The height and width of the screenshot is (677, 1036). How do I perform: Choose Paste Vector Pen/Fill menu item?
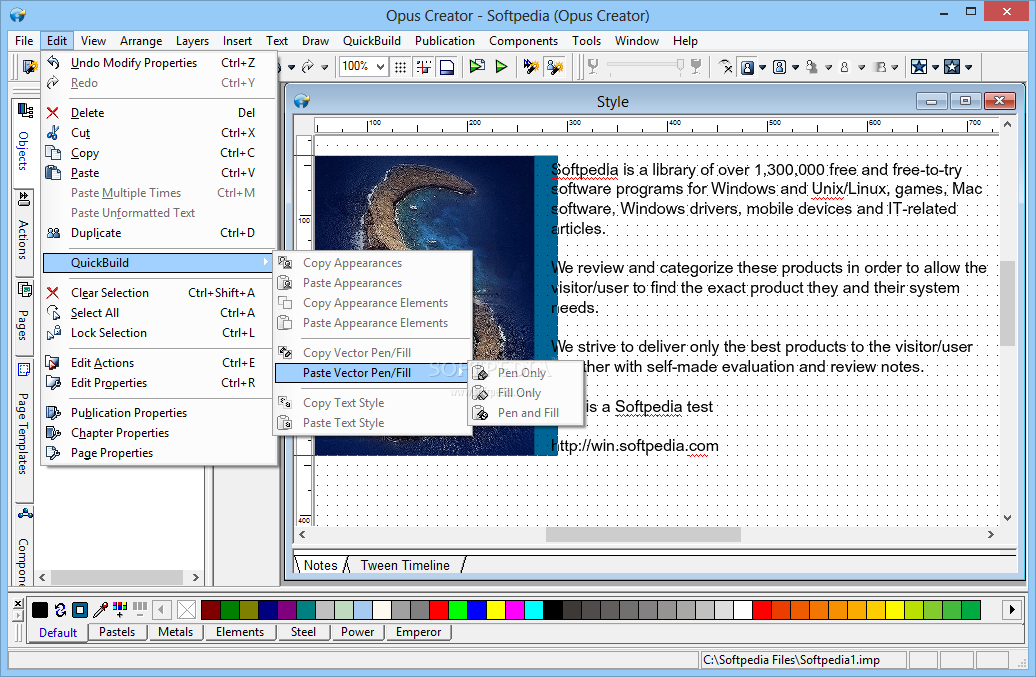(372, 373)
